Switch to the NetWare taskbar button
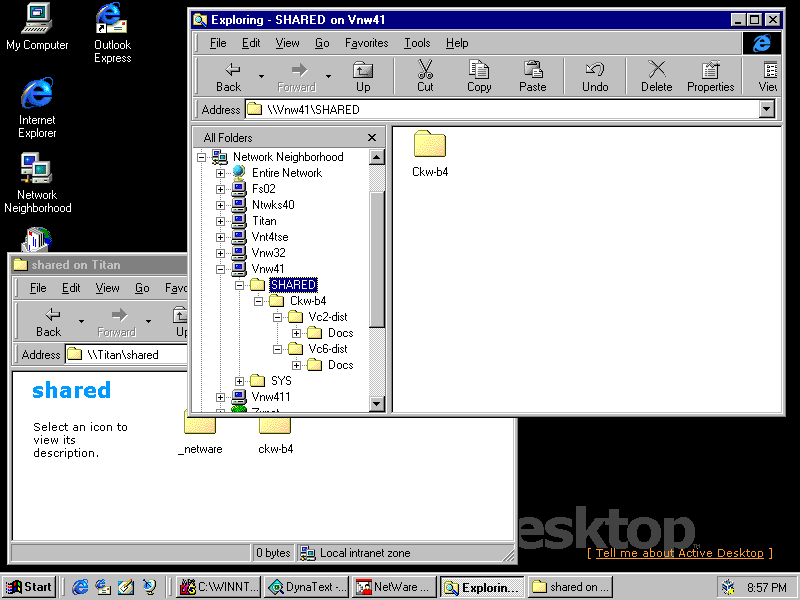Screen dimensions: 800x600 (x=394, y=587)
